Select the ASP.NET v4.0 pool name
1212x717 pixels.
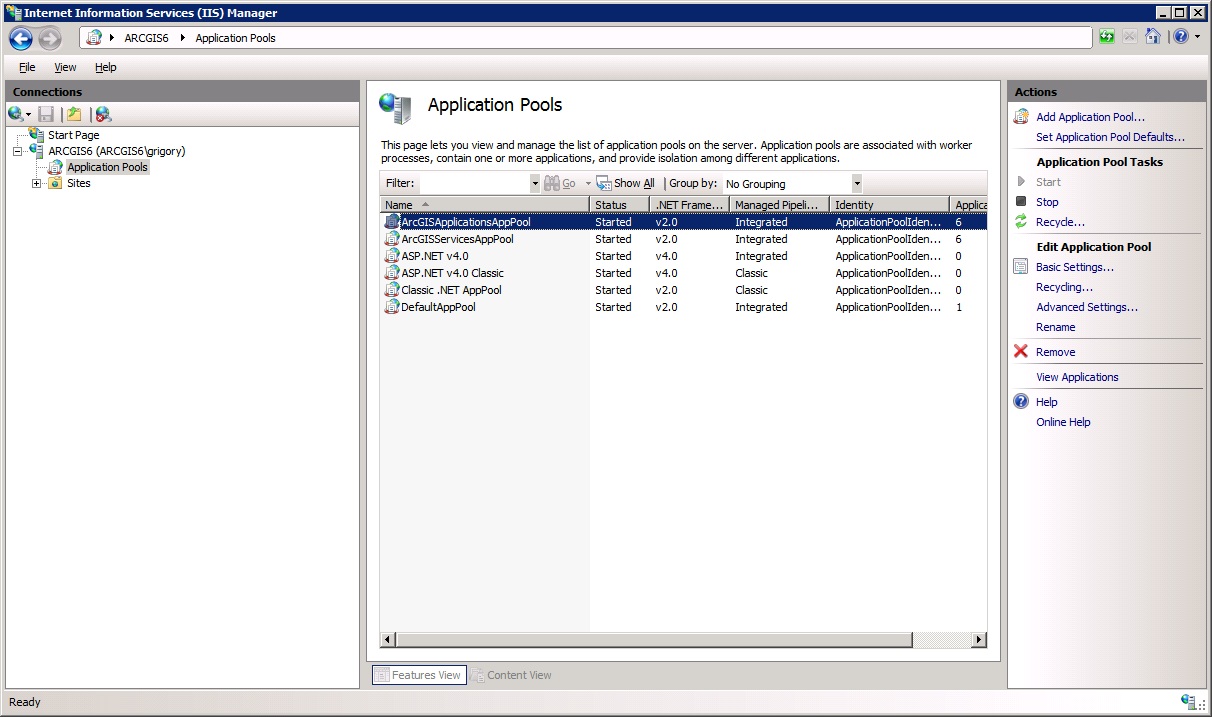click(434, 256)
